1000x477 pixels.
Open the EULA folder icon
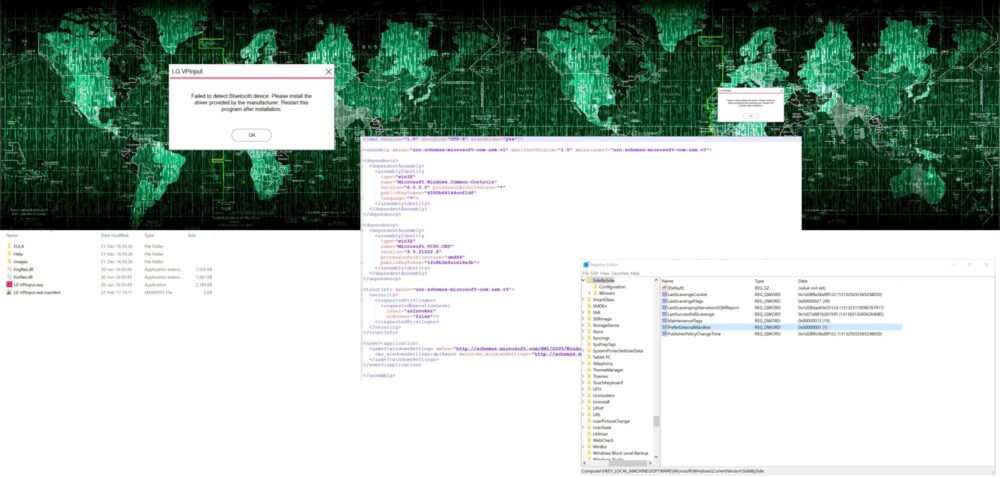8,245
